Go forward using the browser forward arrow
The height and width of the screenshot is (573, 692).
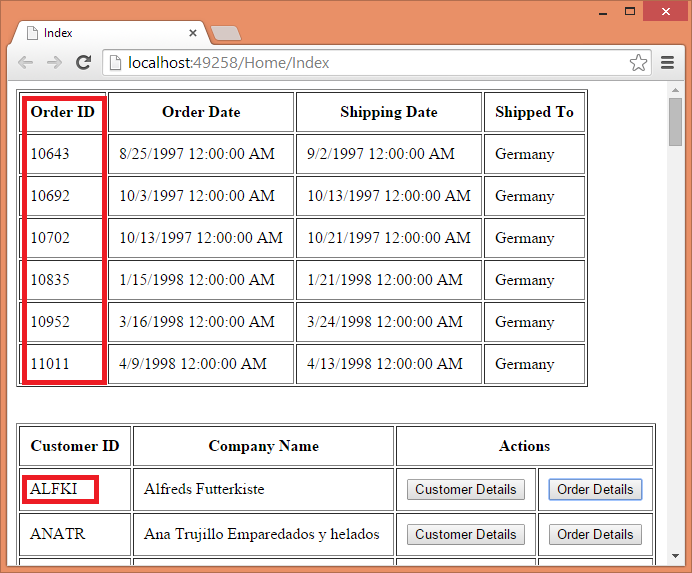click(54, 63)
